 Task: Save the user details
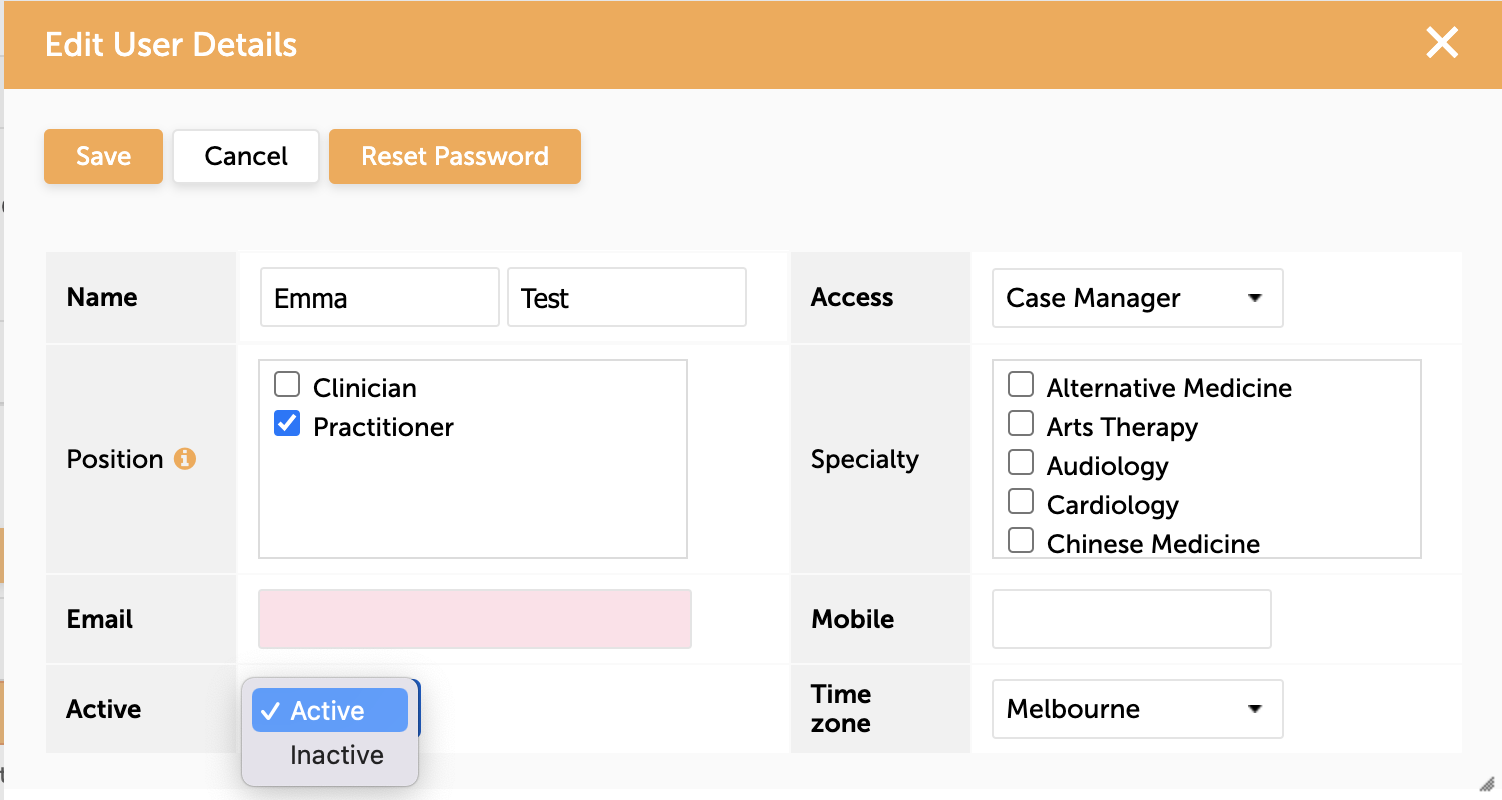click(103, 156)
